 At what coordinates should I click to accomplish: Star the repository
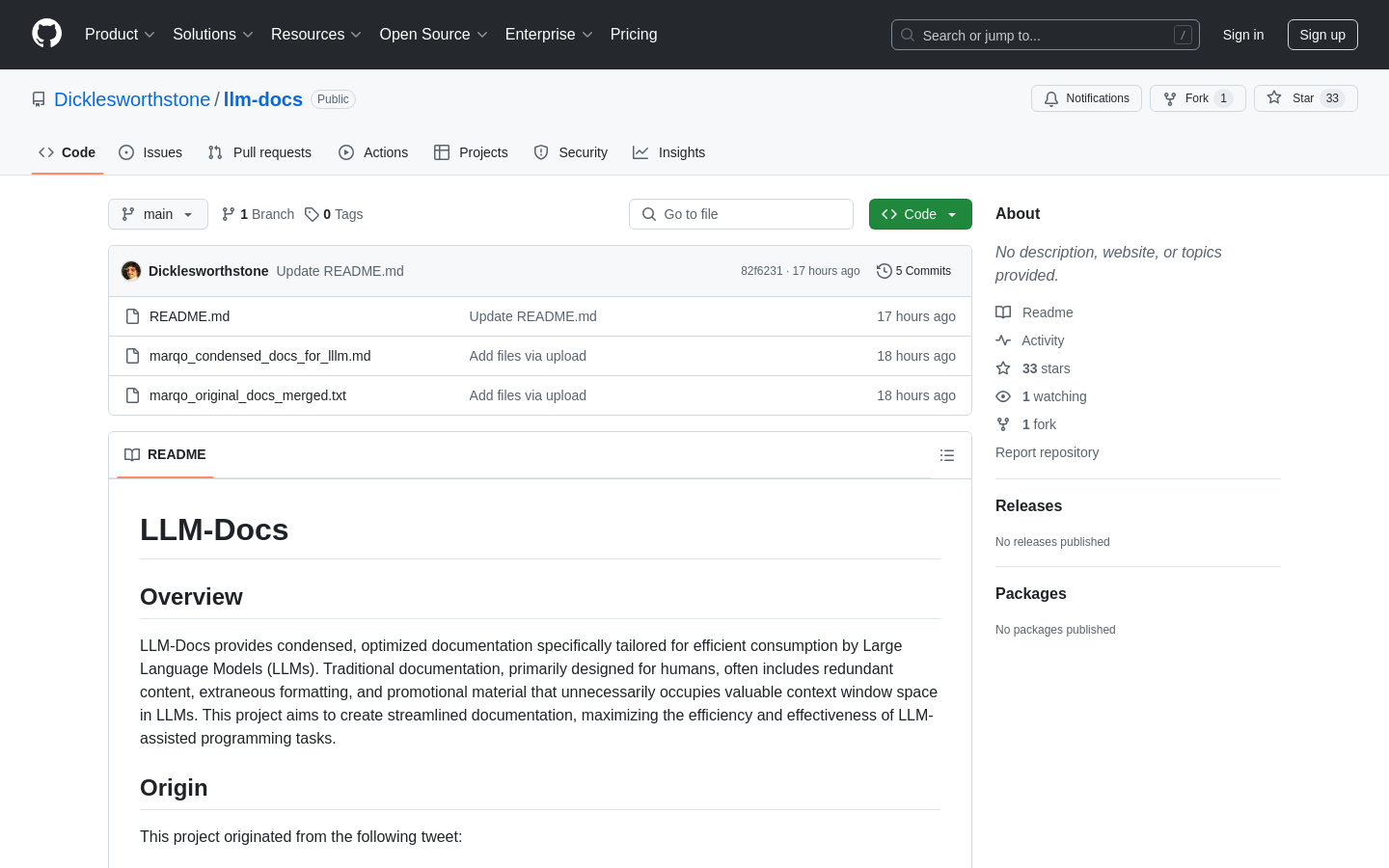tap(1305, 98)
